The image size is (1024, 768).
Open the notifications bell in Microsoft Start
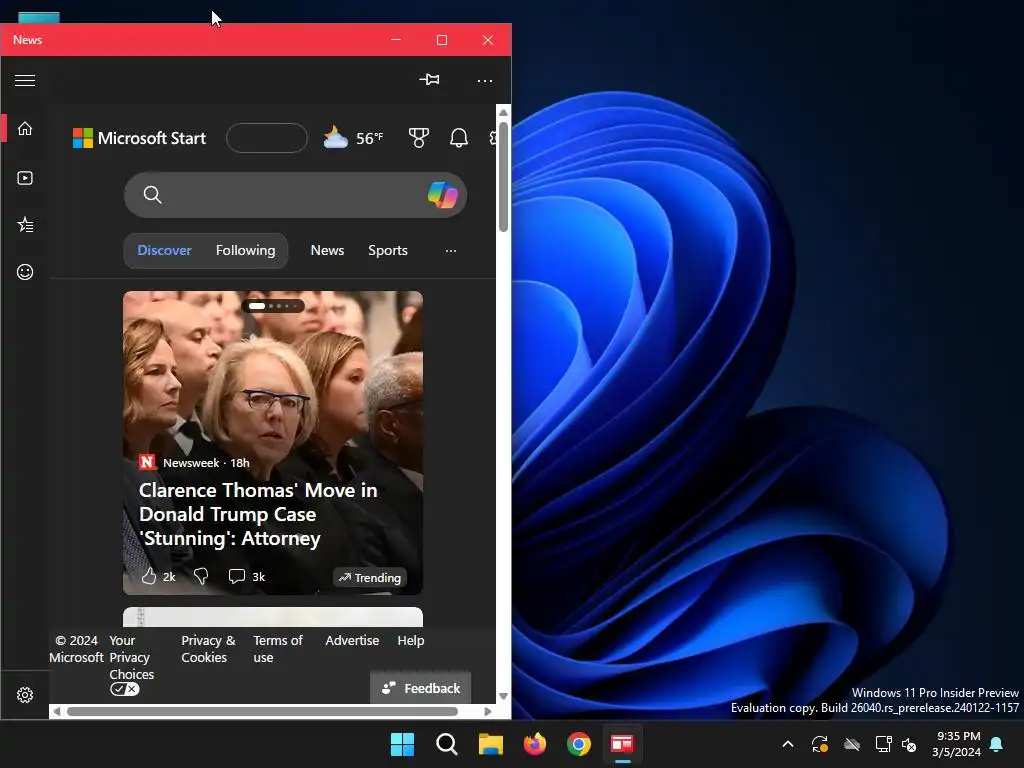(x=458, y=138)
